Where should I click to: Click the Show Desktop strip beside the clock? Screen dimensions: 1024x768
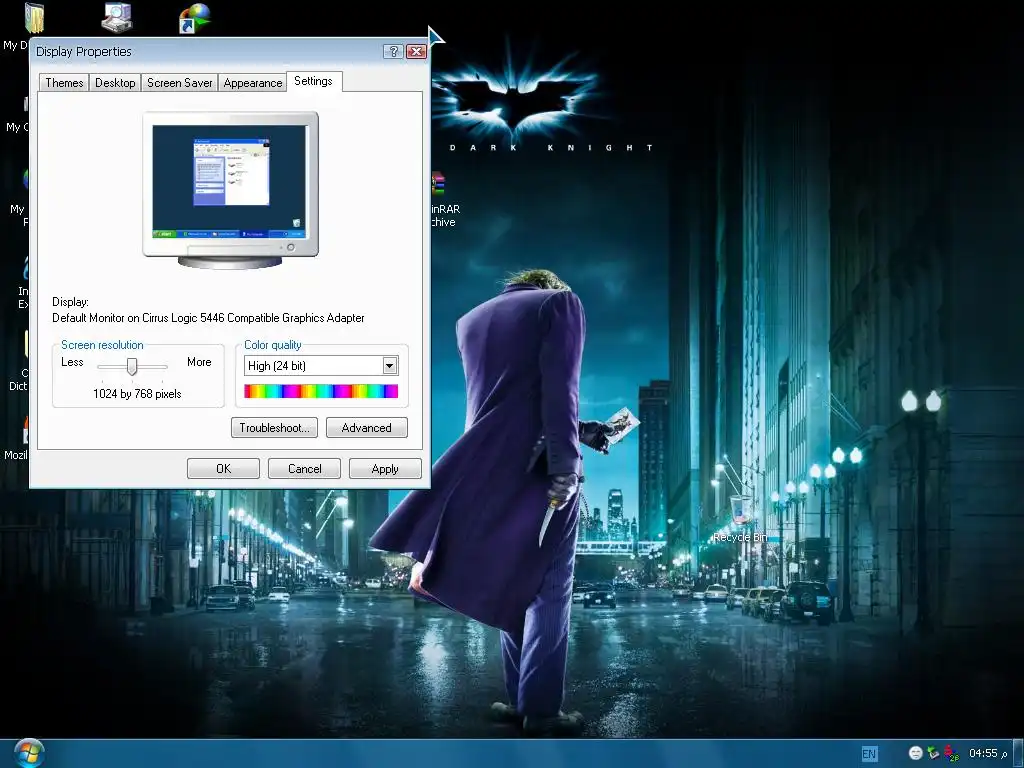coord(1017,754)
